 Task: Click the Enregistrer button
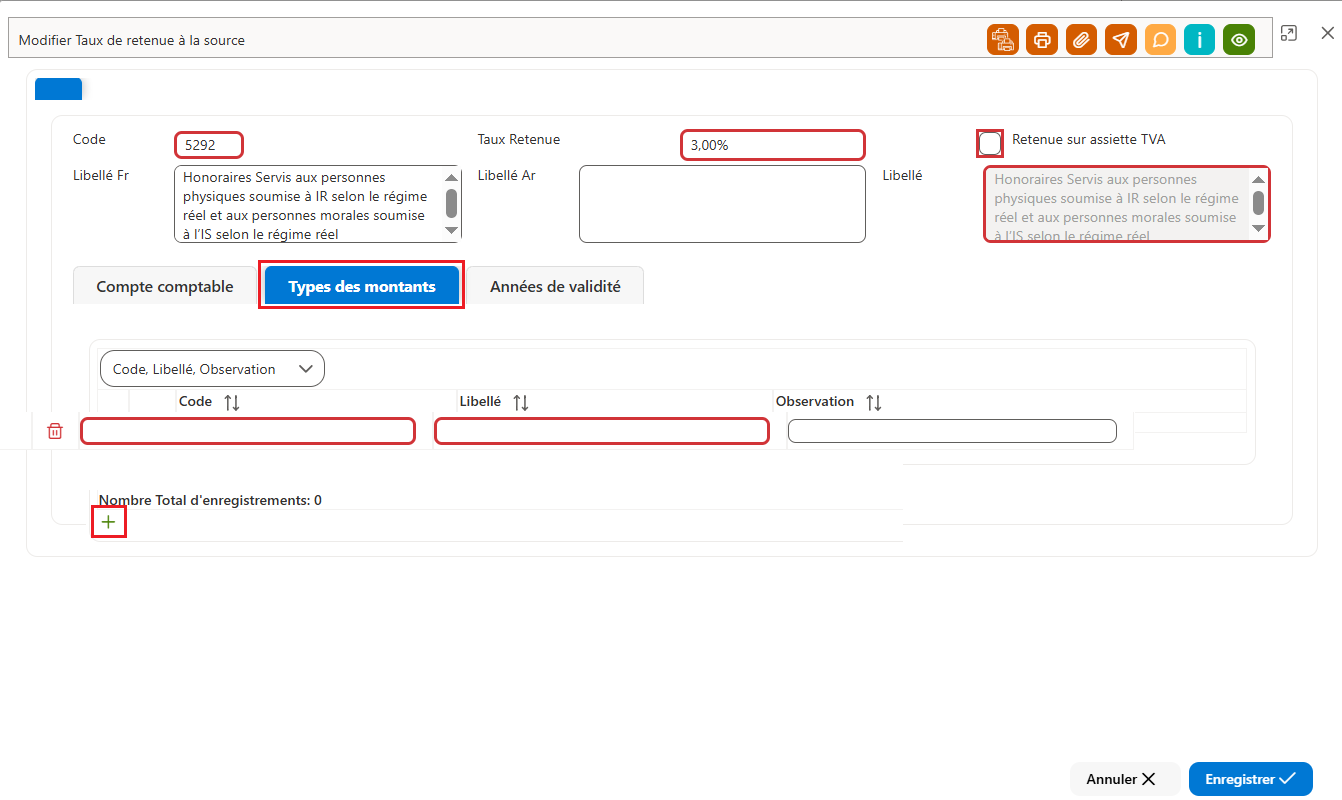1251,779
